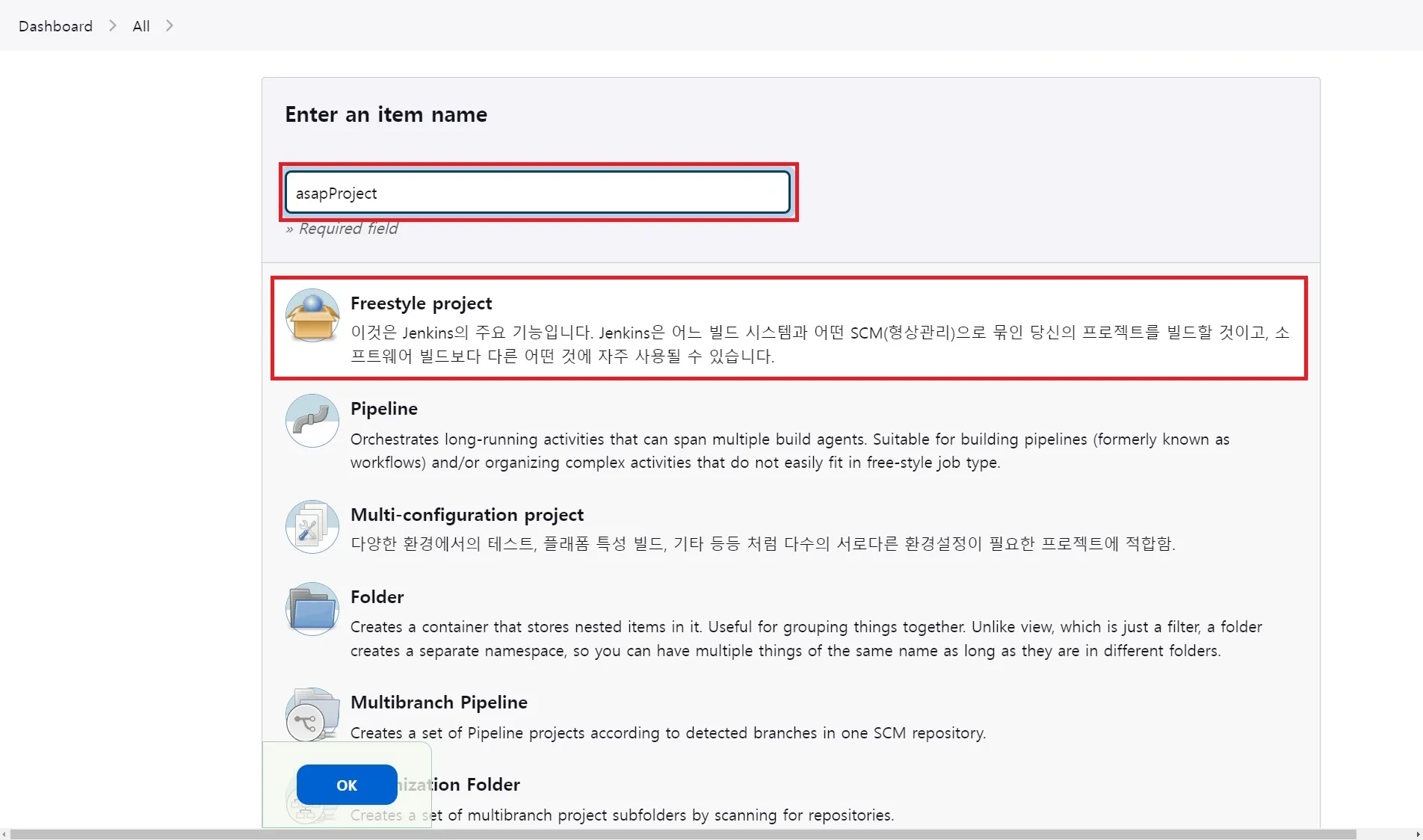Viewport: 1423px width, 840px height.
Task: Click the scroll right arrow at bottom
Action: [x=1418, y=834]
